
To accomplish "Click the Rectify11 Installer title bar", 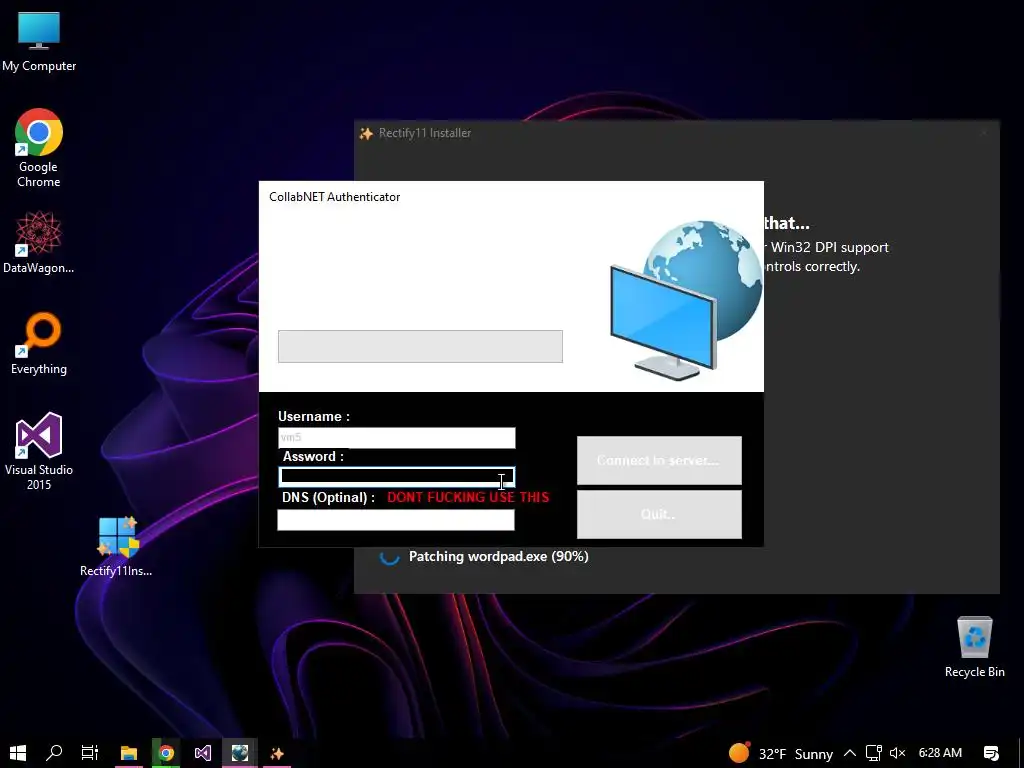I will coord(677,133).
